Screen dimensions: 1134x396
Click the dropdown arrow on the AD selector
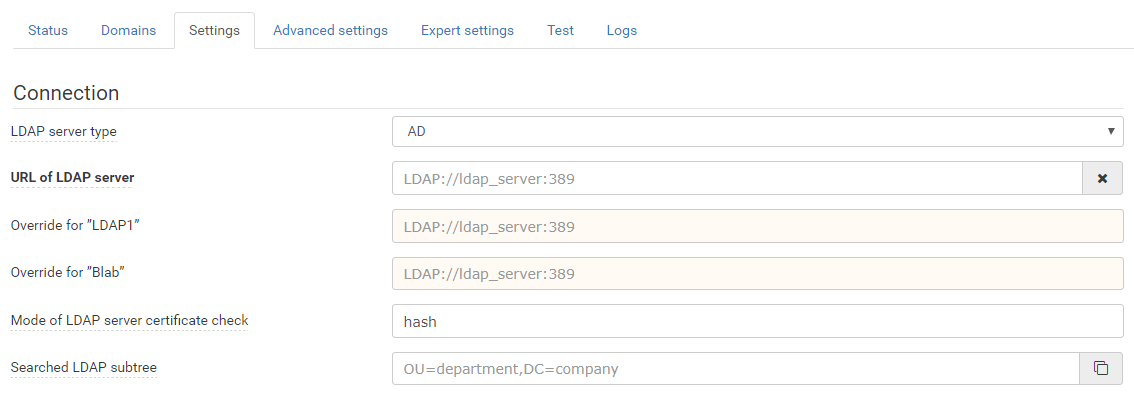pos(1111,132)
